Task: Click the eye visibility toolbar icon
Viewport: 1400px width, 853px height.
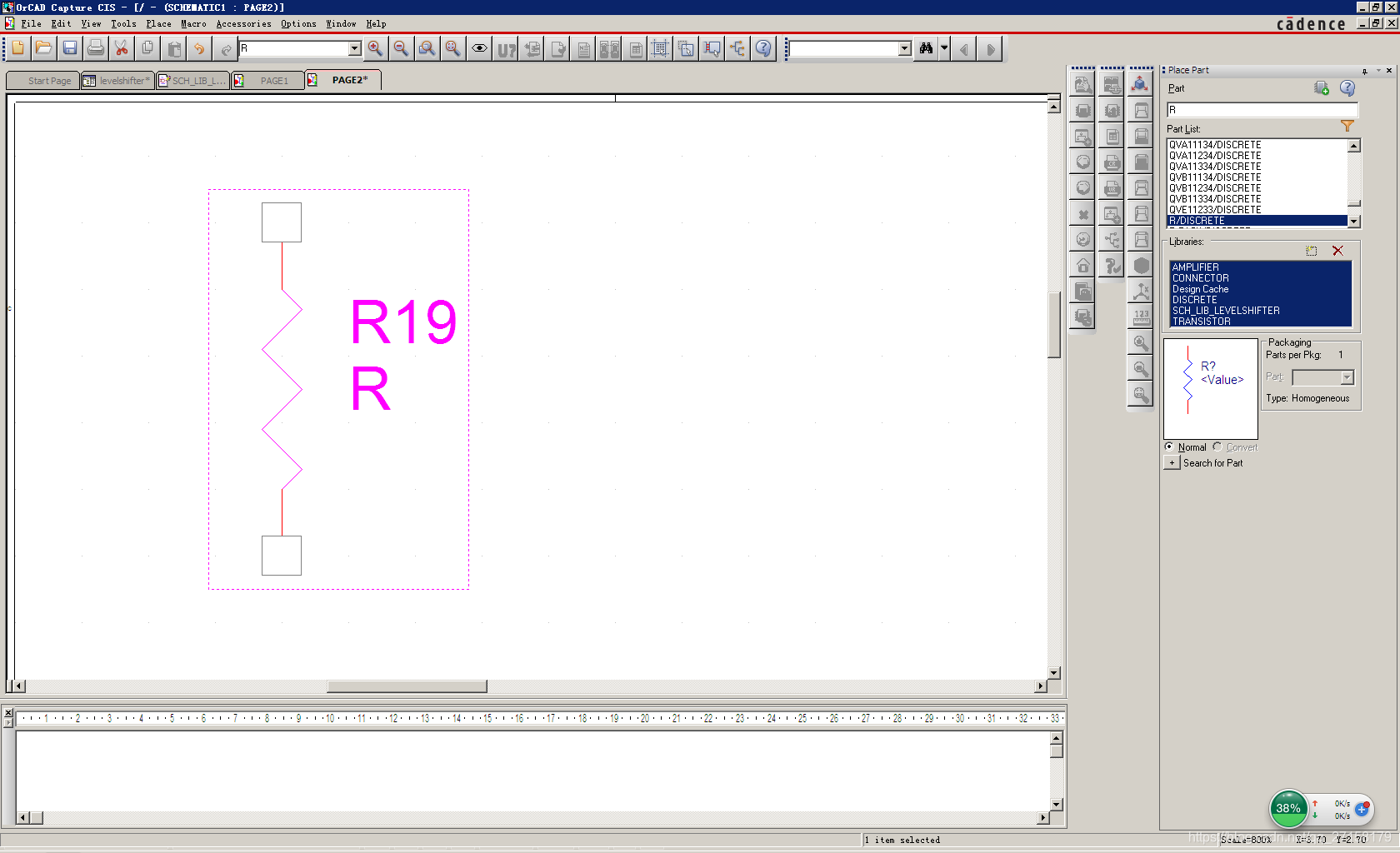Action: point(479,49)
